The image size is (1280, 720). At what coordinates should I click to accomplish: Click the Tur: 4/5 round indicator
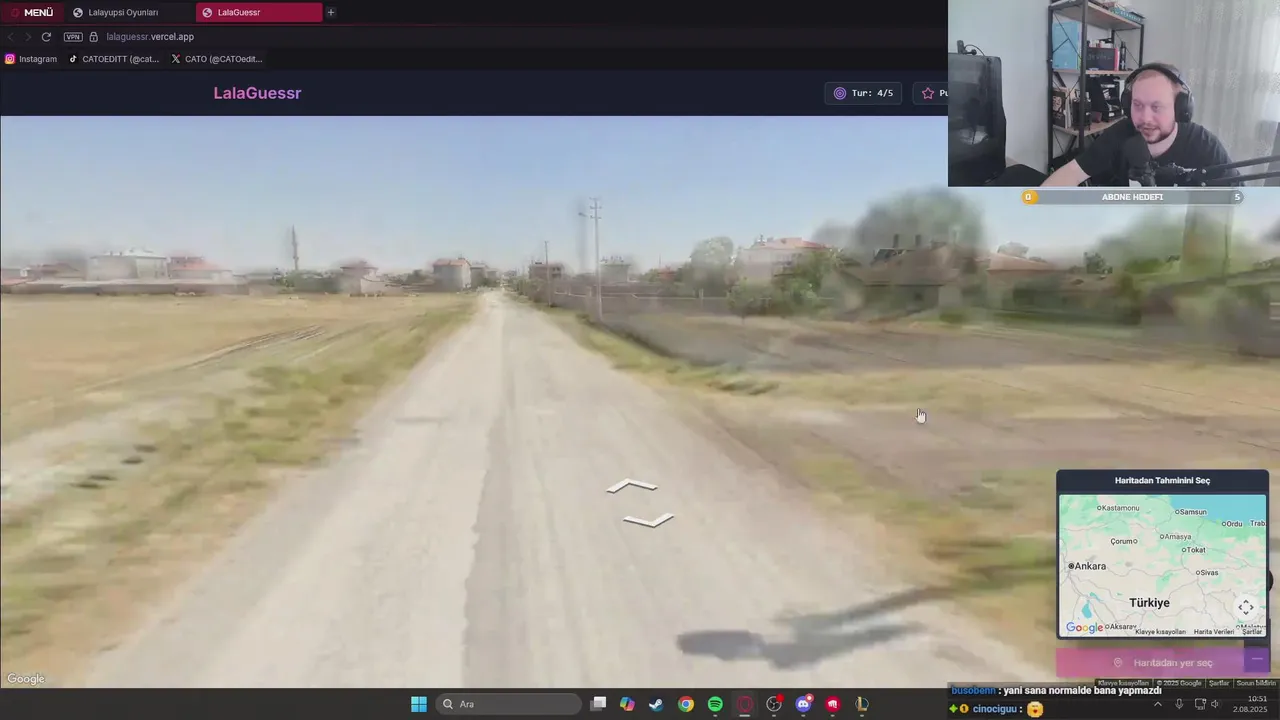(863, 93)
